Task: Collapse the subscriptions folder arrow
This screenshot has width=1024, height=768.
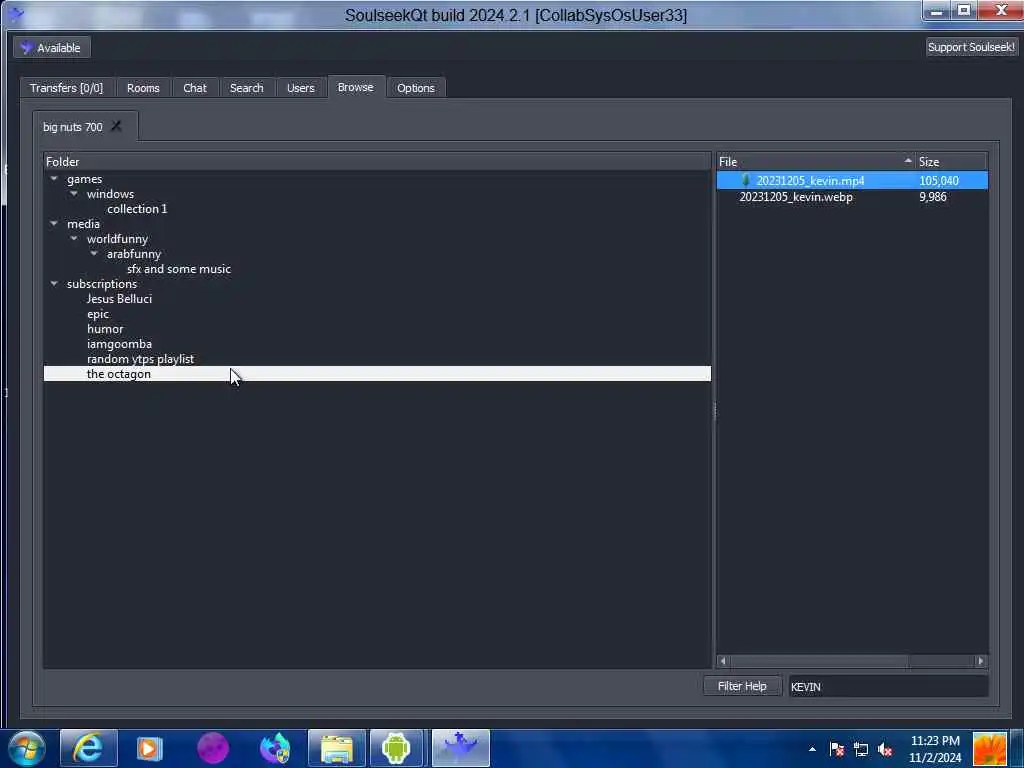Action: coord(54,283)
